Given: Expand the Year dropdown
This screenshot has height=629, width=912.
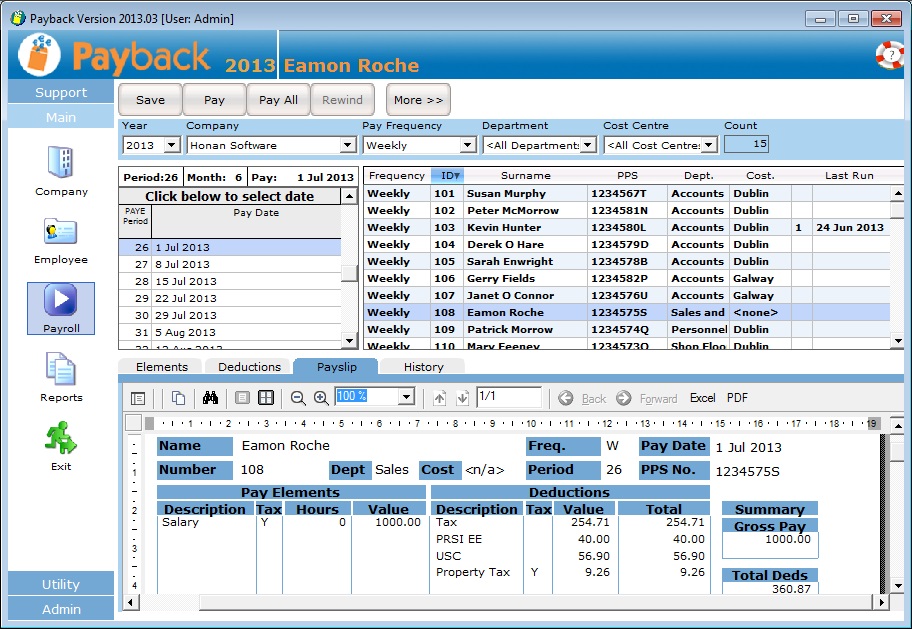Looking at the screenshot, I should [x=171, y=146].
